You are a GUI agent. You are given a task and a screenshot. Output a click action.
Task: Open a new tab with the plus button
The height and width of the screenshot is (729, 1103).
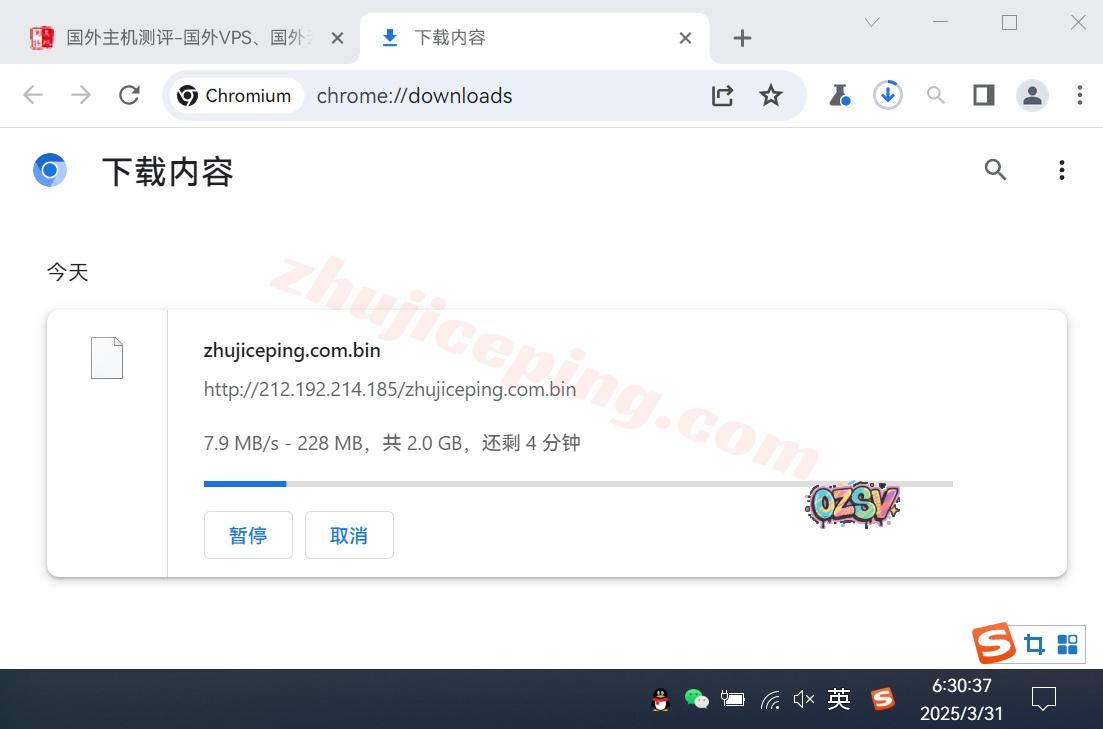click(742, 38)
